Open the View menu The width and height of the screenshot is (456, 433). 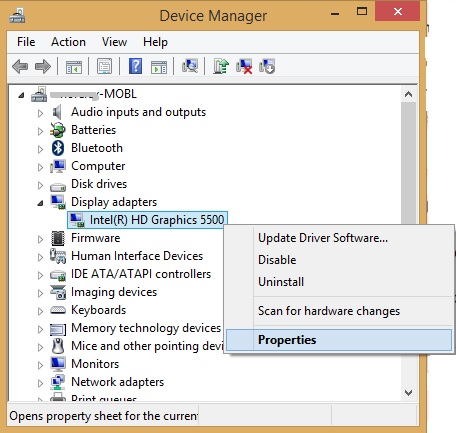114,42
